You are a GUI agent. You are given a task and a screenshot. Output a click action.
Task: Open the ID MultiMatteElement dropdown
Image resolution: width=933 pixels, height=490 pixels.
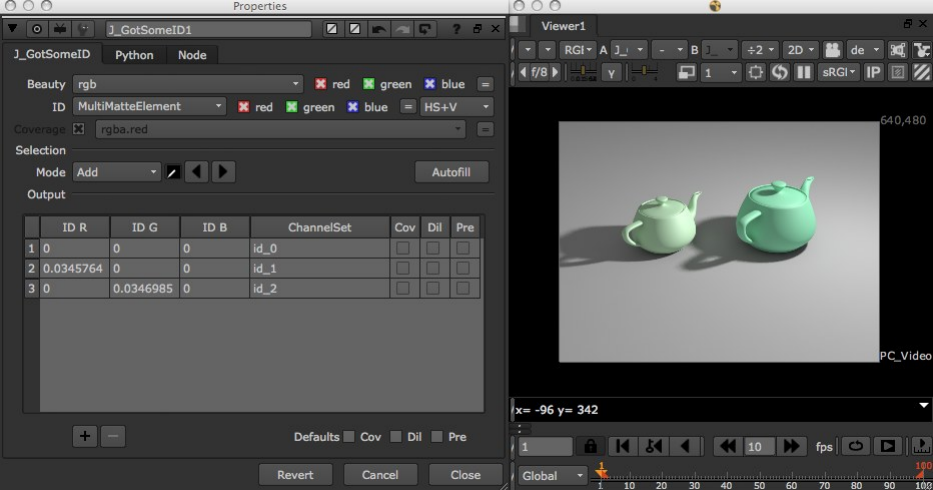(x=150, y=107)
